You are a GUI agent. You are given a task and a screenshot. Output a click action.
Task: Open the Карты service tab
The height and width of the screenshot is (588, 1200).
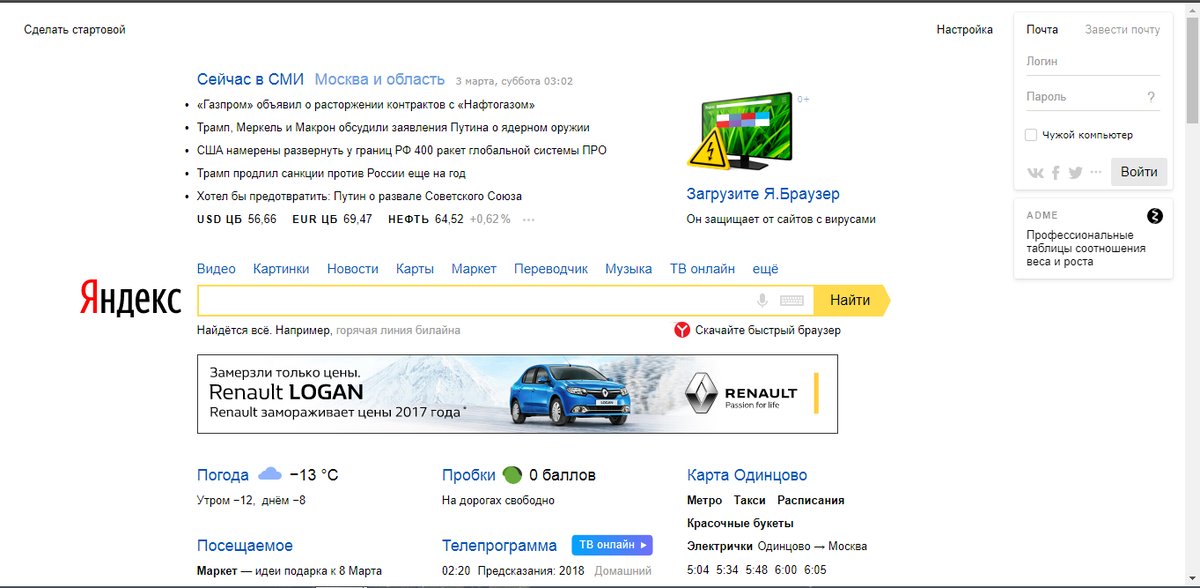pyautogui.click(x=415, y=269)
